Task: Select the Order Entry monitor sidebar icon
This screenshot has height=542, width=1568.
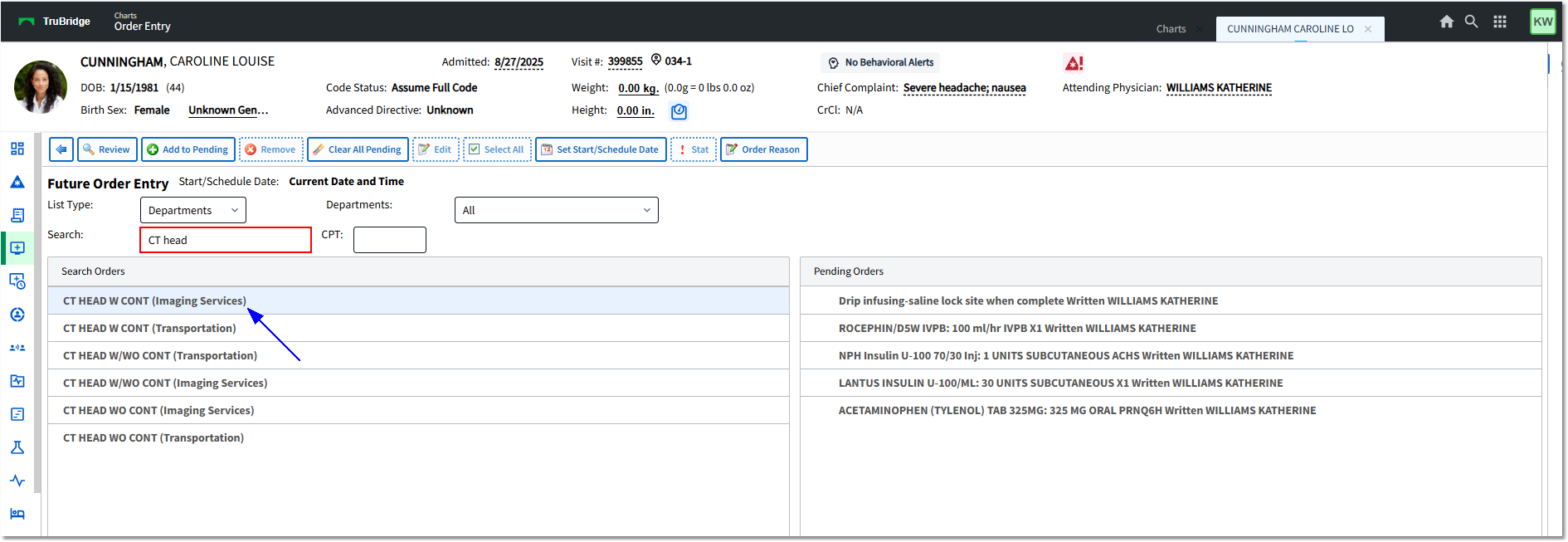Action: click(x=17, y=248)
